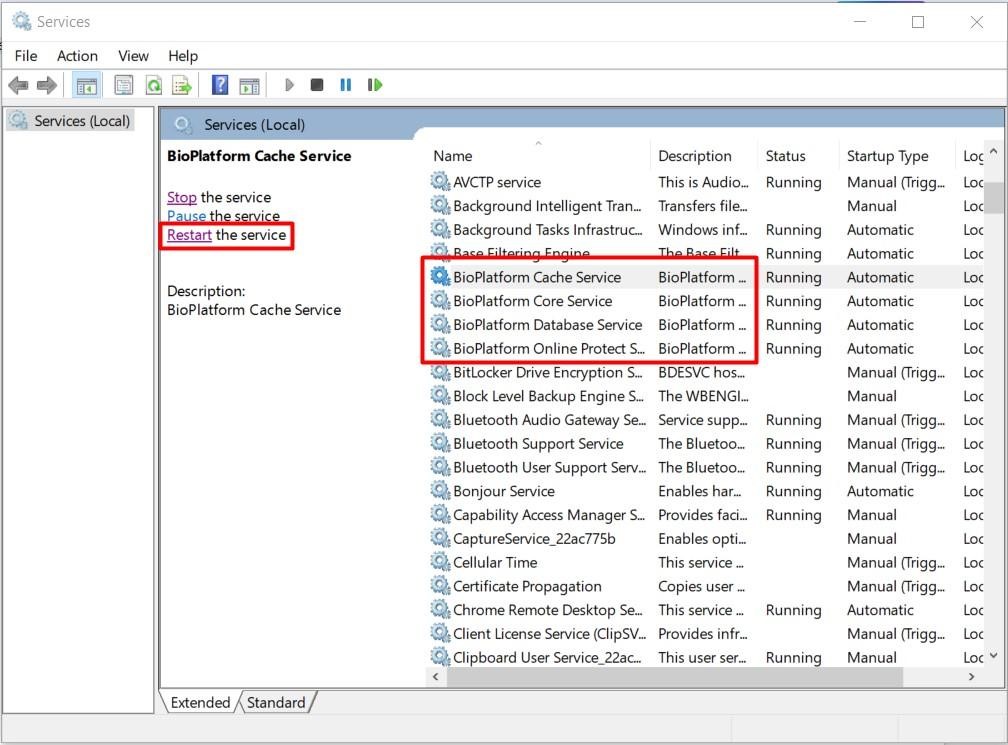Click the horizontal scrollbar thumb
The width and height of the screenshot is (1008, 745).
[674, 676]
